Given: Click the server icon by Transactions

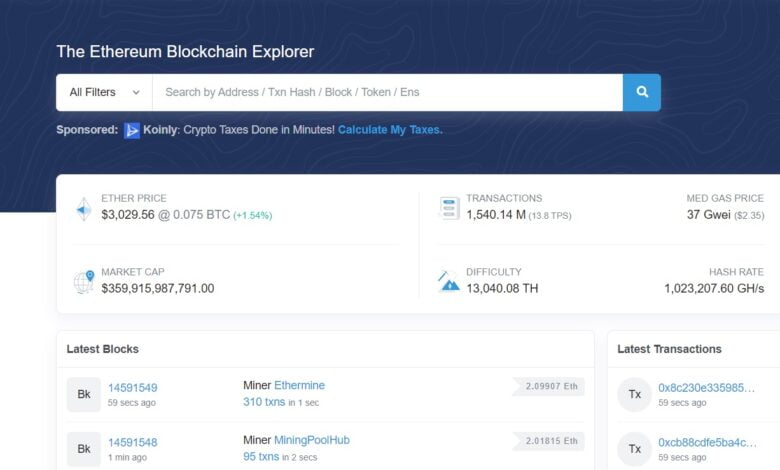Looking at the screenshot, I should pos(449,208).
